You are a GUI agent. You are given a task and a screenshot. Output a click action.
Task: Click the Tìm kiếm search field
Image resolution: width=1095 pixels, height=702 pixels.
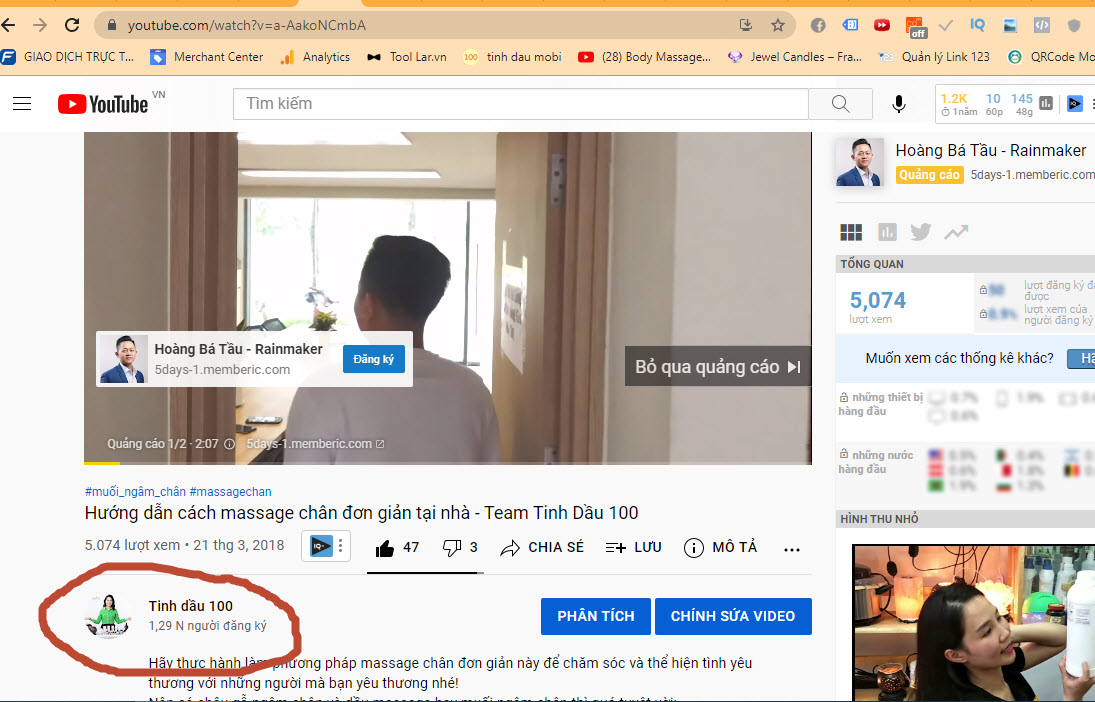(520, 104)
